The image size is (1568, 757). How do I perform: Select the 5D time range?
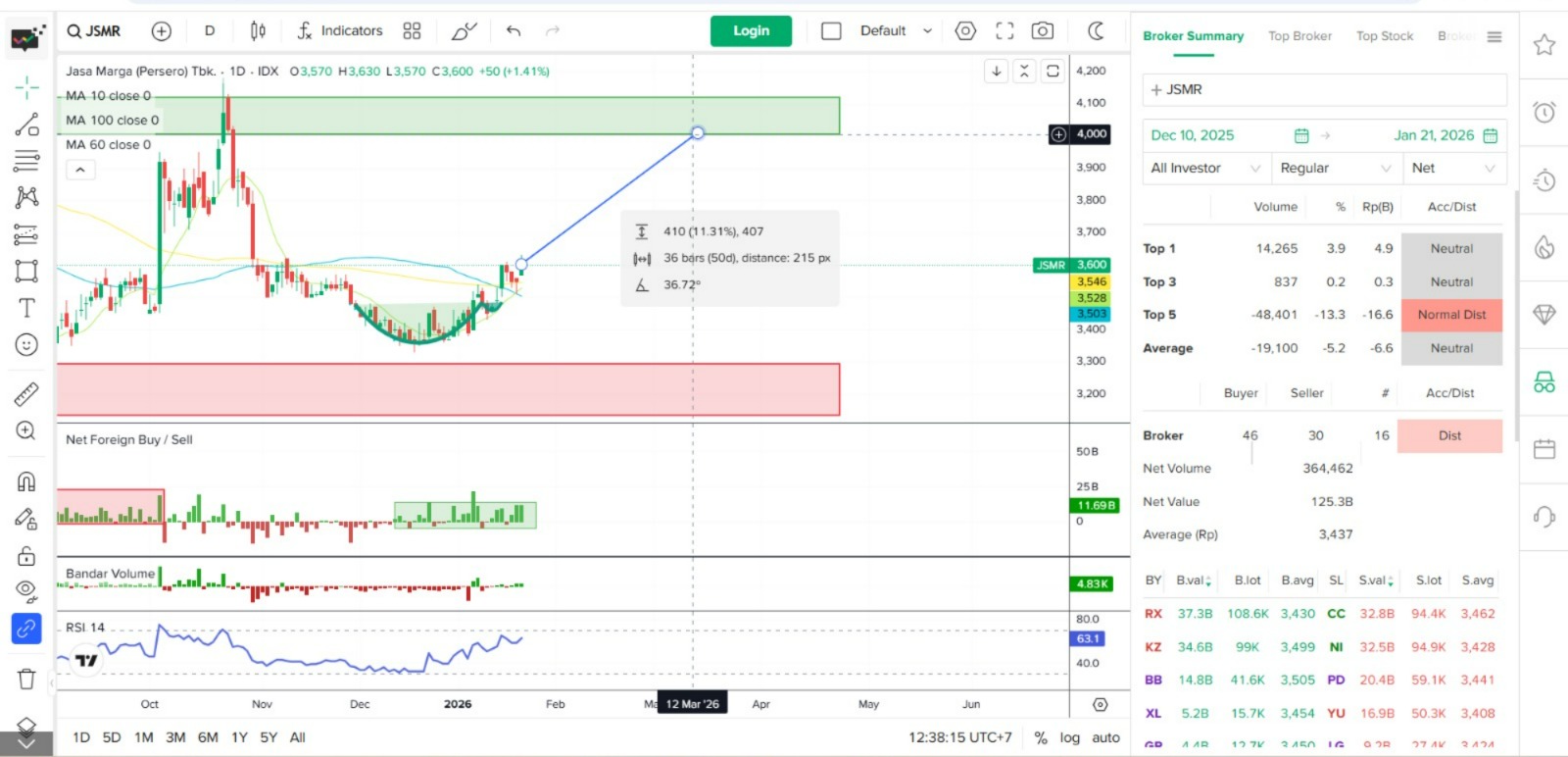(x=112, y=737)
